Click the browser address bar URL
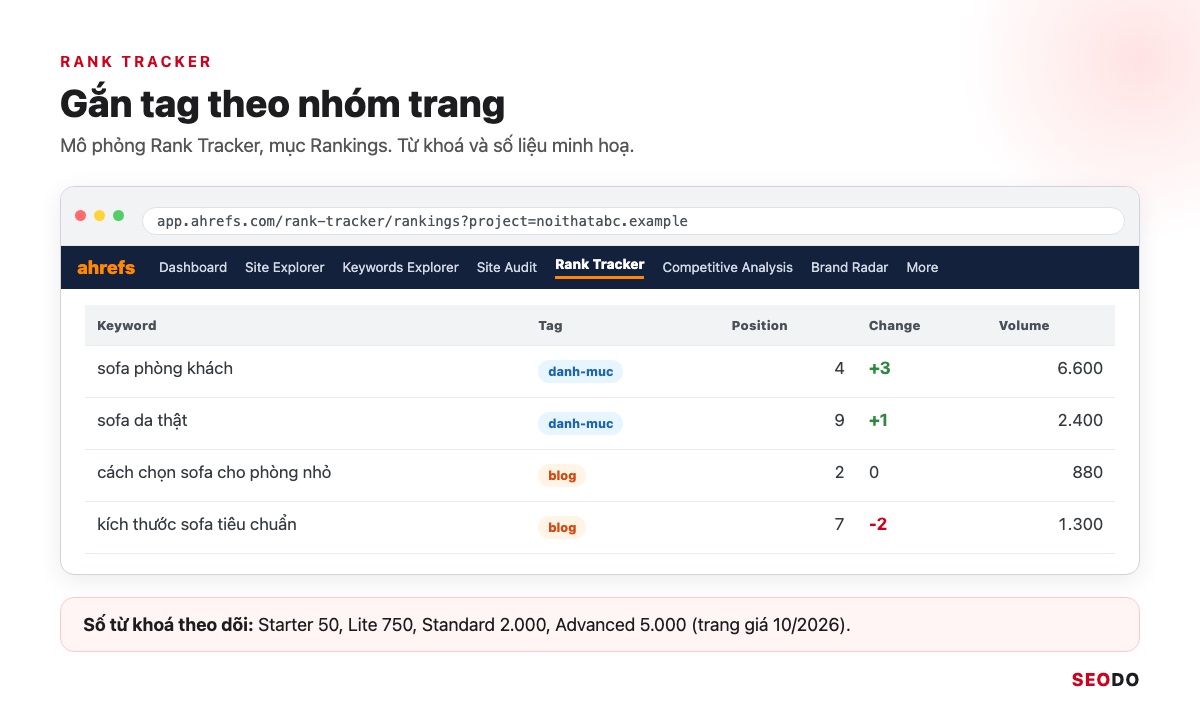 tap(633, 221)
